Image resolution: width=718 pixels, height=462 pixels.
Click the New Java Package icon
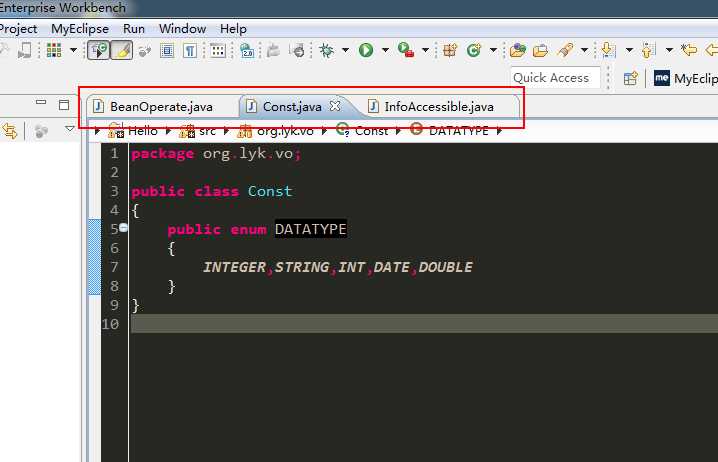pos(450,50)
